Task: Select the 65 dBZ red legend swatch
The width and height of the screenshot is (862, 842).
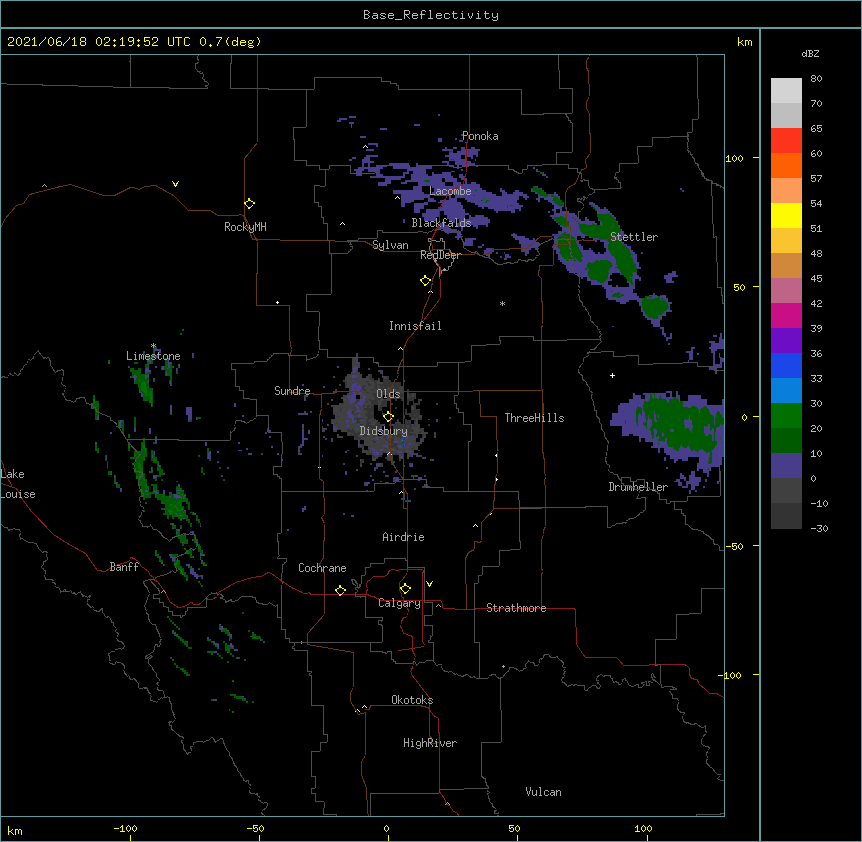Action: coord(786,140)
